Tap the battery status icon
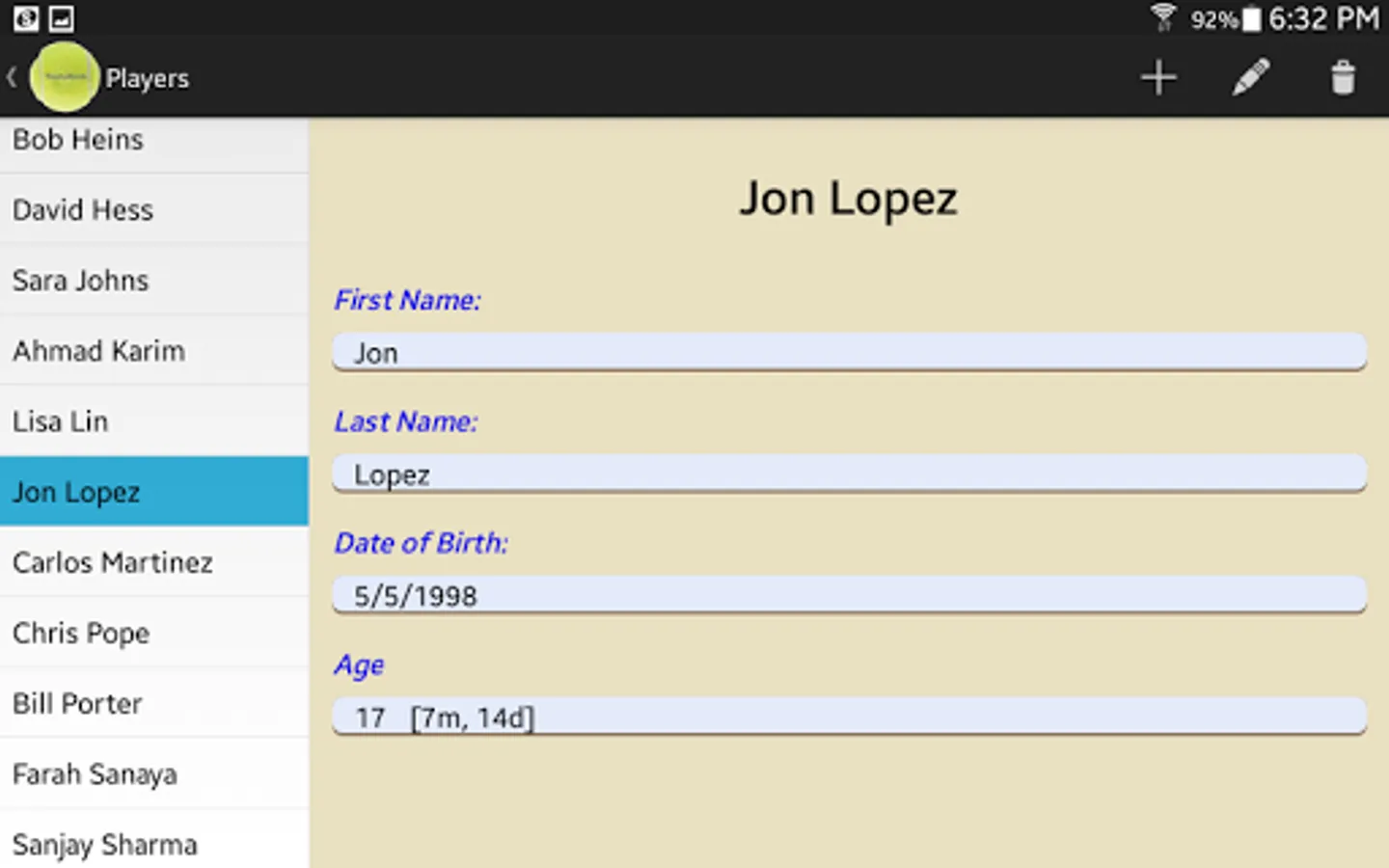This screenshot has height=868, width=1389. coord(1251,18)
